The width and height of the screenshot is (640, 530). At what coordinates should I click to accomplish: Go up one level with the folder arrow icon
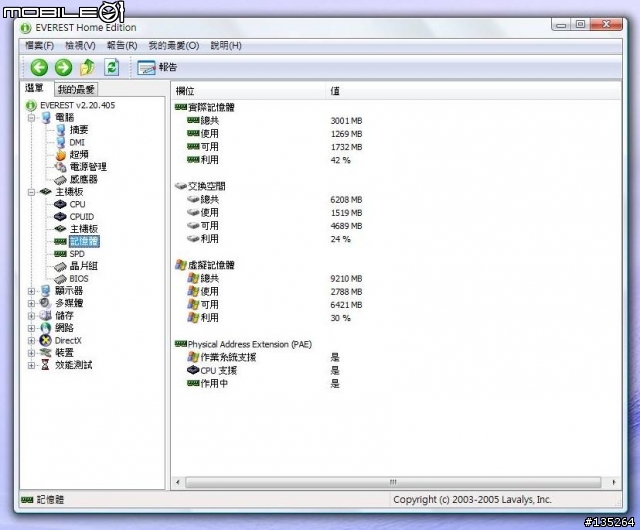pyautogui.click(x=87, y=67)
